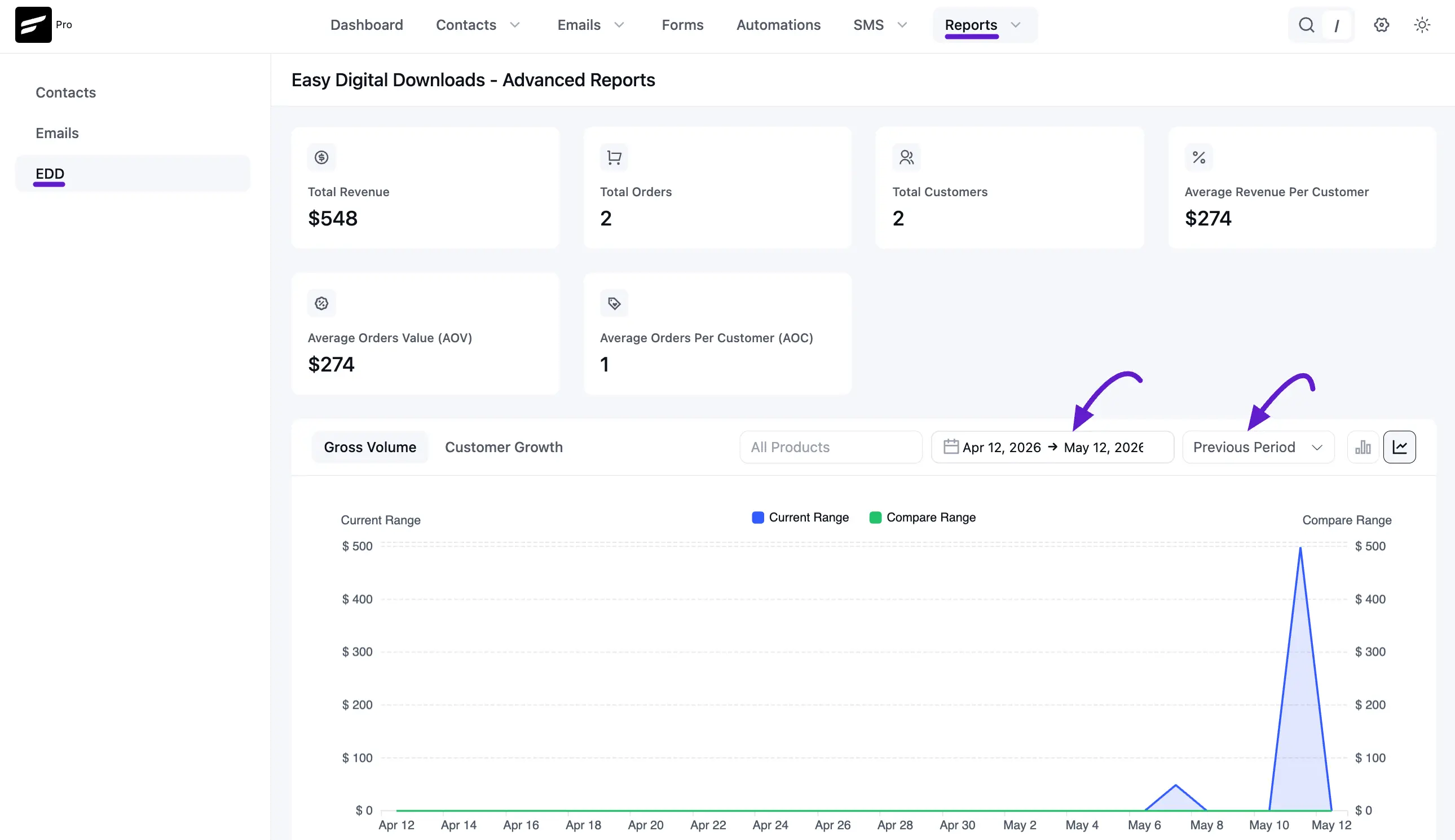
Task: Open Emails in the top navigation
Action: tap(579, 25)
